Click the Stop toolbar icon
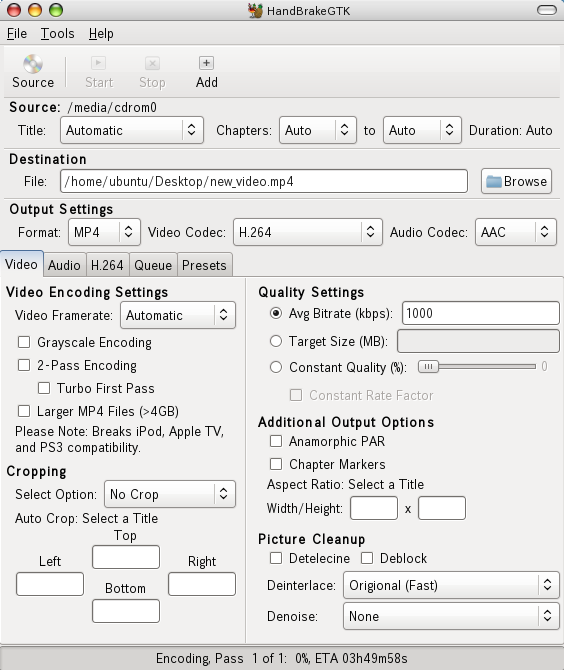The width and height of the screenshot is (564, 670). [x=152, y=63]
